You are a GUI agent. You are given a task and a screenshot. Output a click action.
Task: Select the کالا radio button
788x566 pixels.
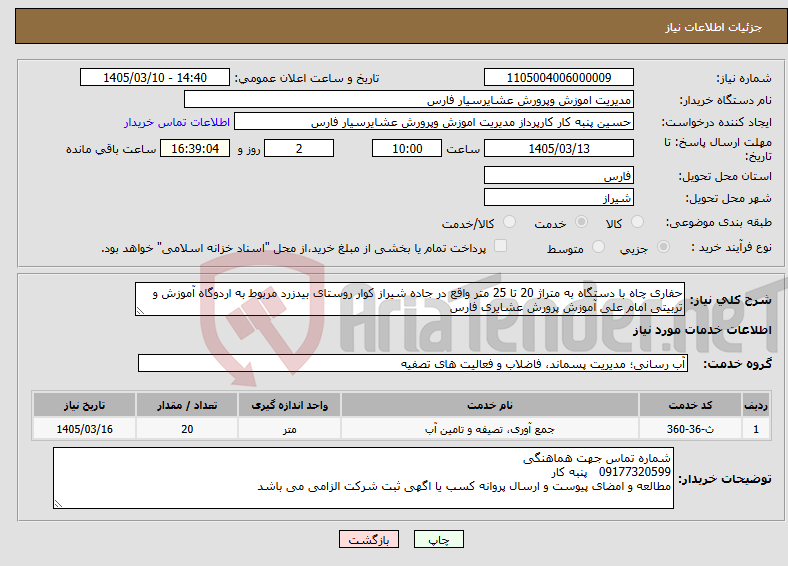tap(637, 222)
